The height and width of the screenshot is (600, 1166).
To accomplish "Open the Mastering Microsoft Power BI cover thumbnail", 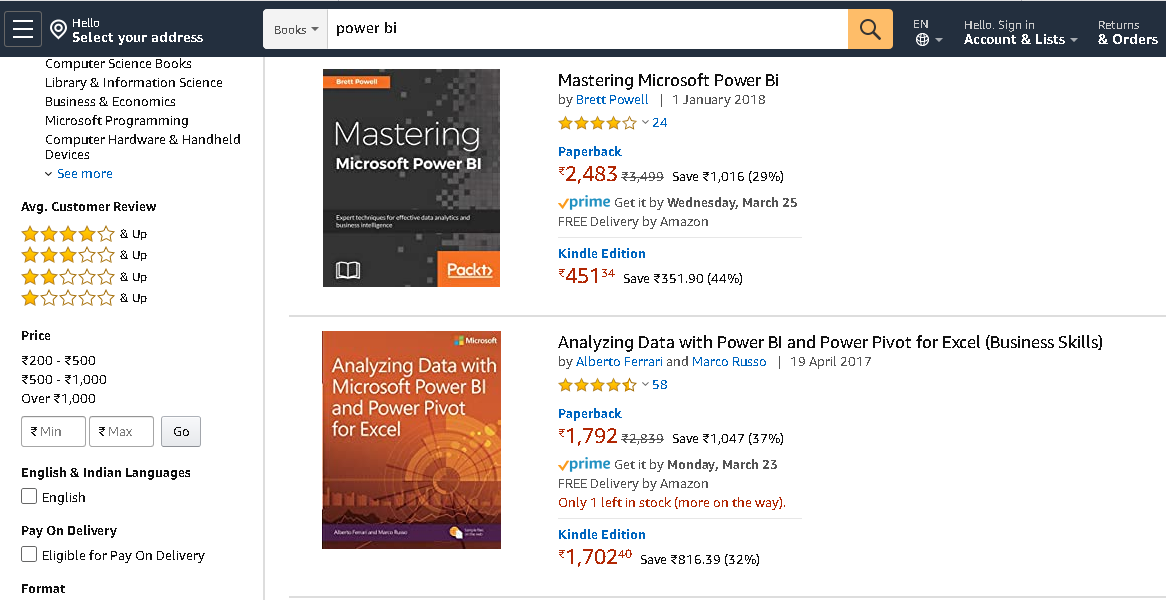I will coord(411,178).
